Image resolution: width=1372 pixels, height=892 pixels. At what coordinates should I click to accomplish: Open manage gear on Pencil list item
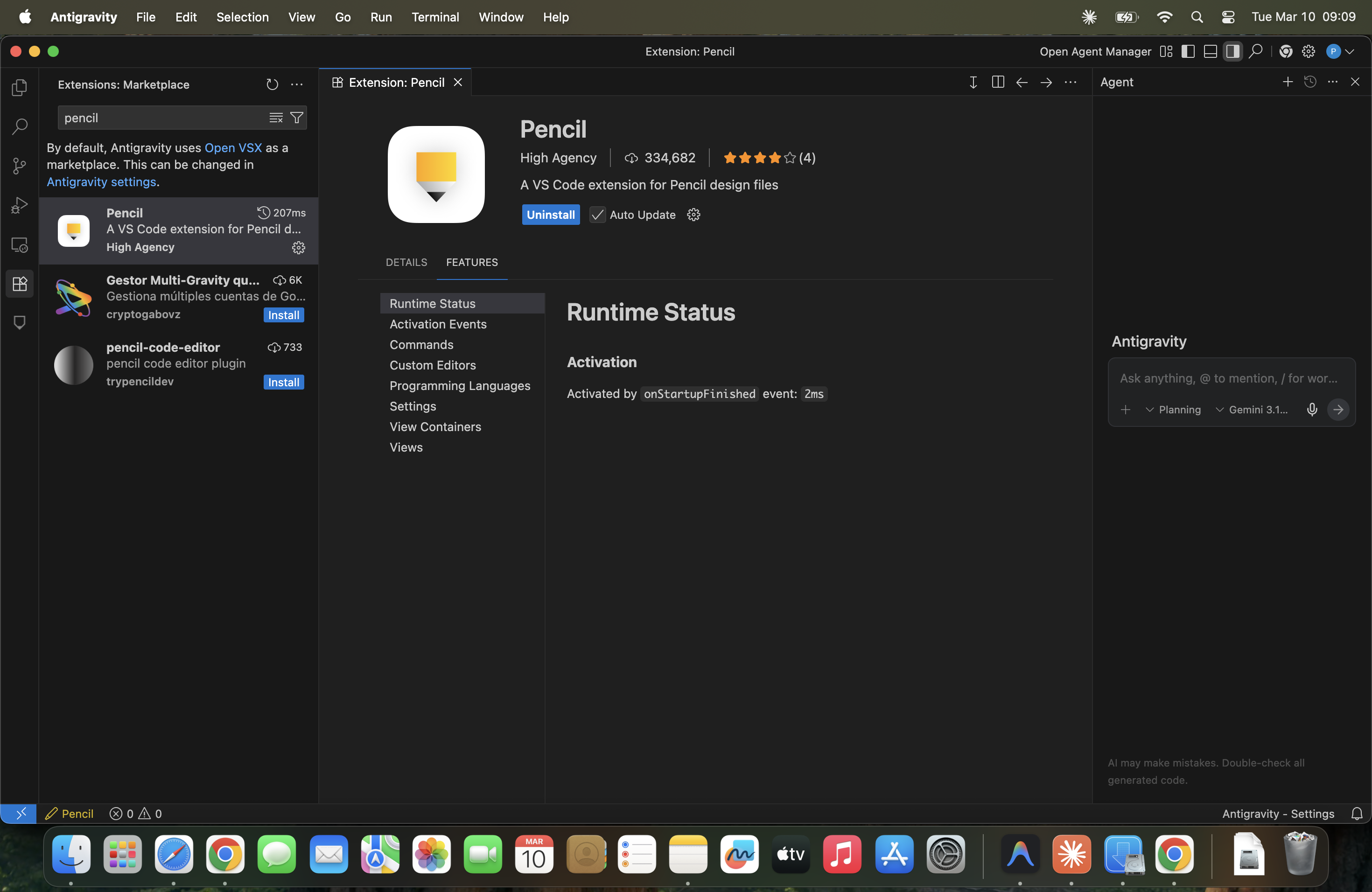pyautogui.click(x=299, y=248)
